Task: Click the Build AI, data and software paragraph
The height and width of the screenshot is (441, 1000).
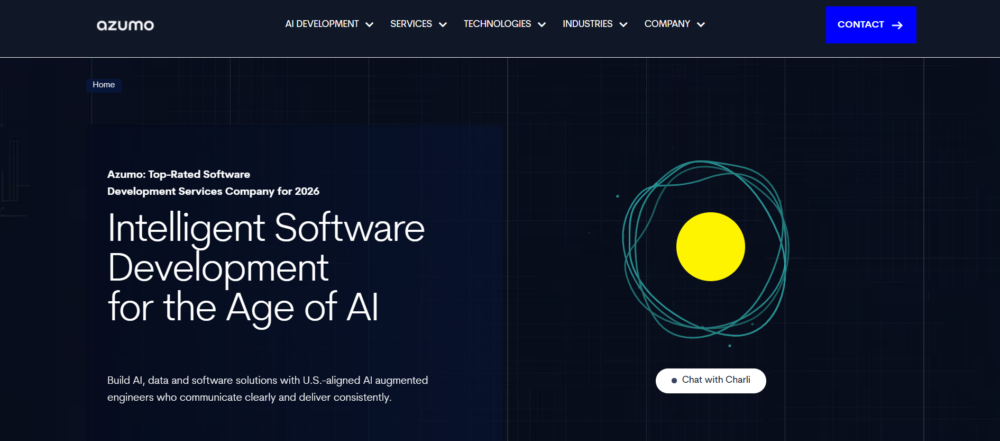Action: pyautogui.click(x=268, y=389)
